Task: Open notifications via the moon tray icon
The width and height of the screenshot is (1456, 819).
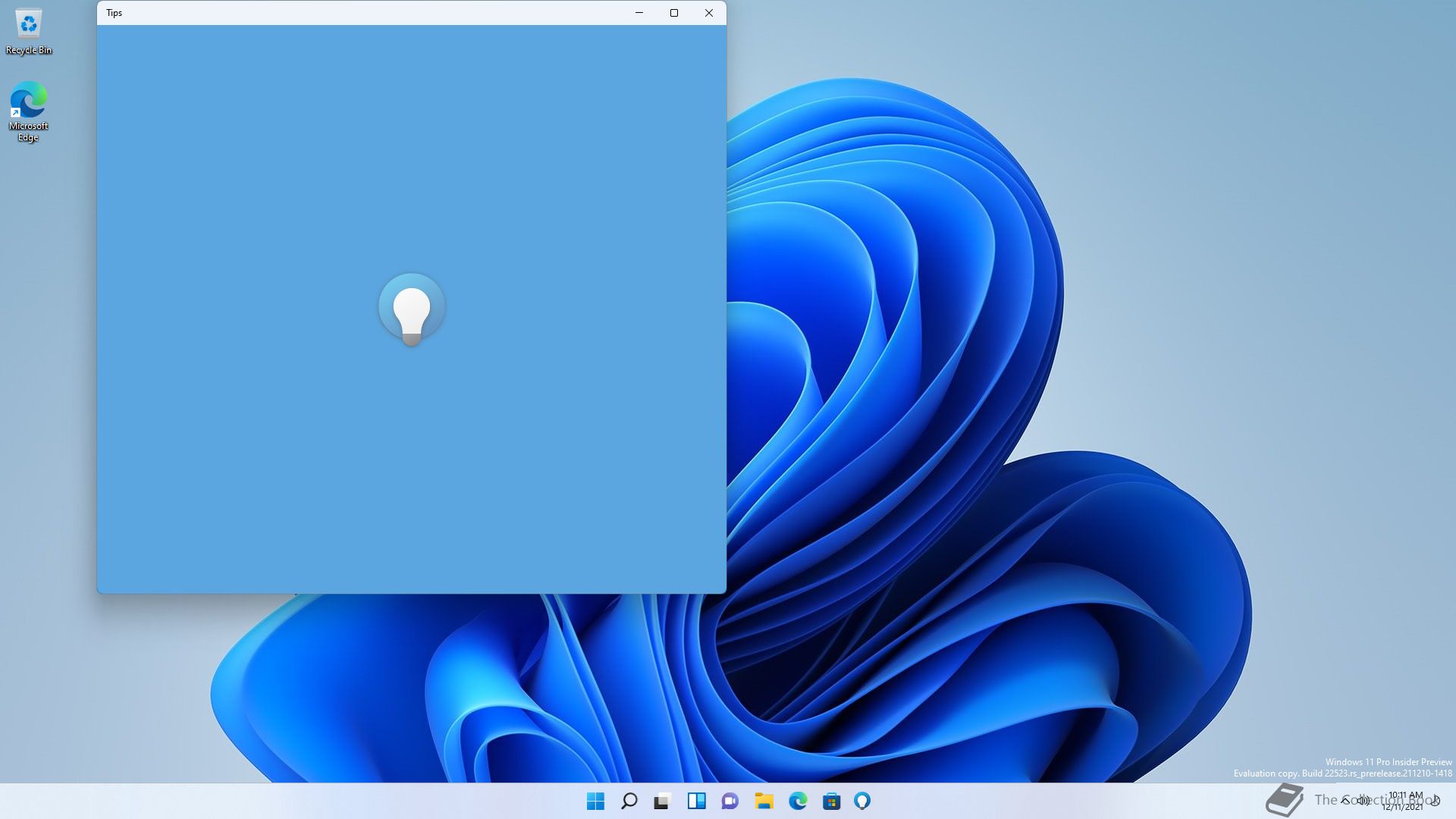Action: pos(1436,801)
